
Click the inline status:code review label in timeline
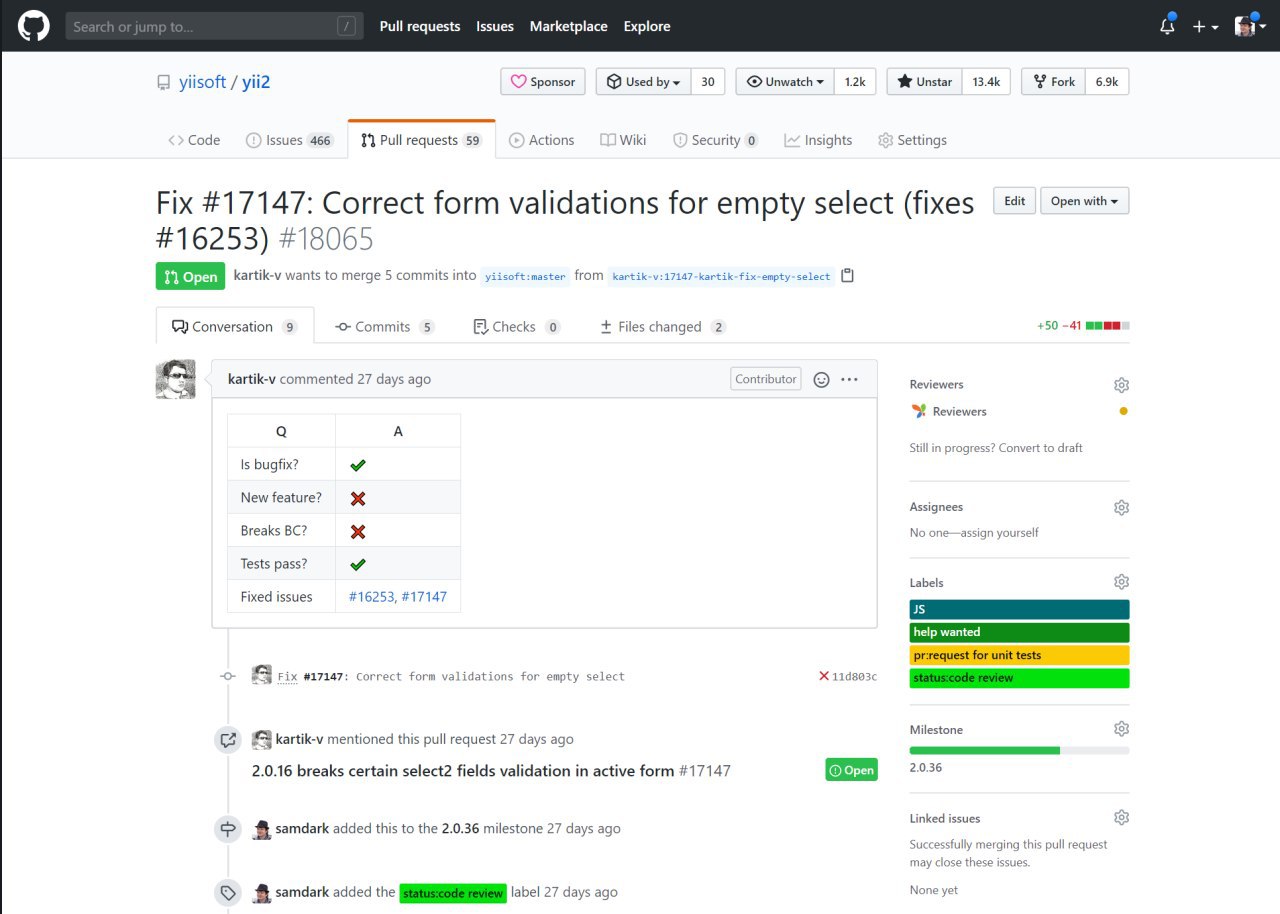[x=453, y=893]
